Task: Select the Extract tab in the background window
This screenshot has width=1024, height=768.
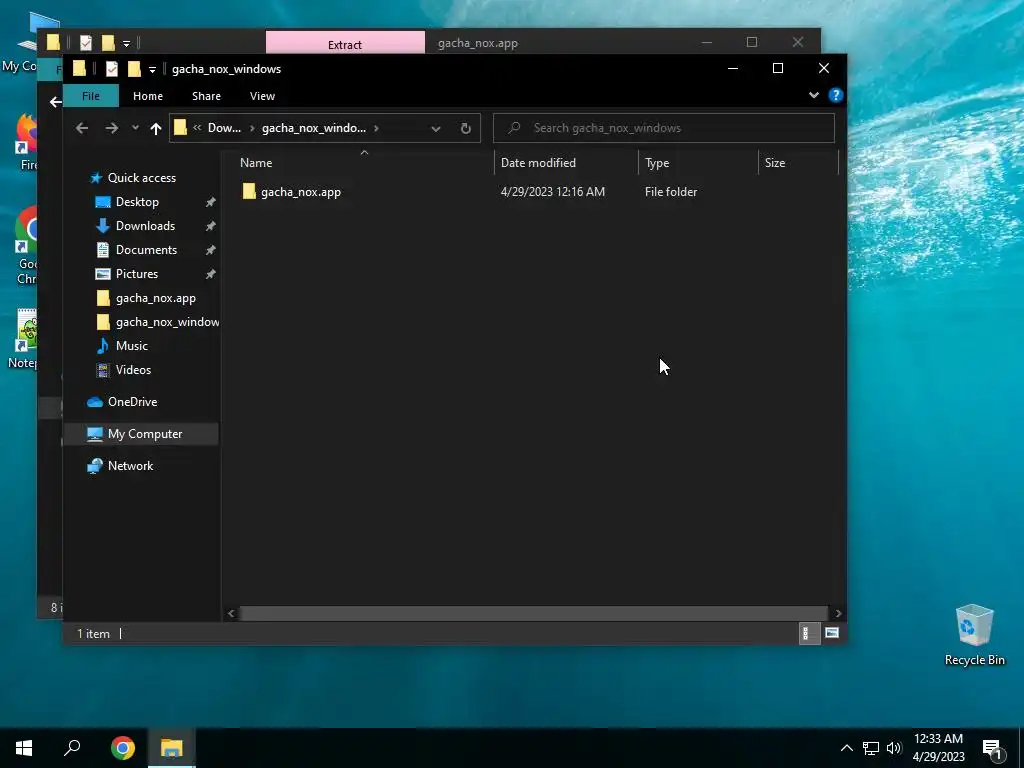Action: [345, 43]
